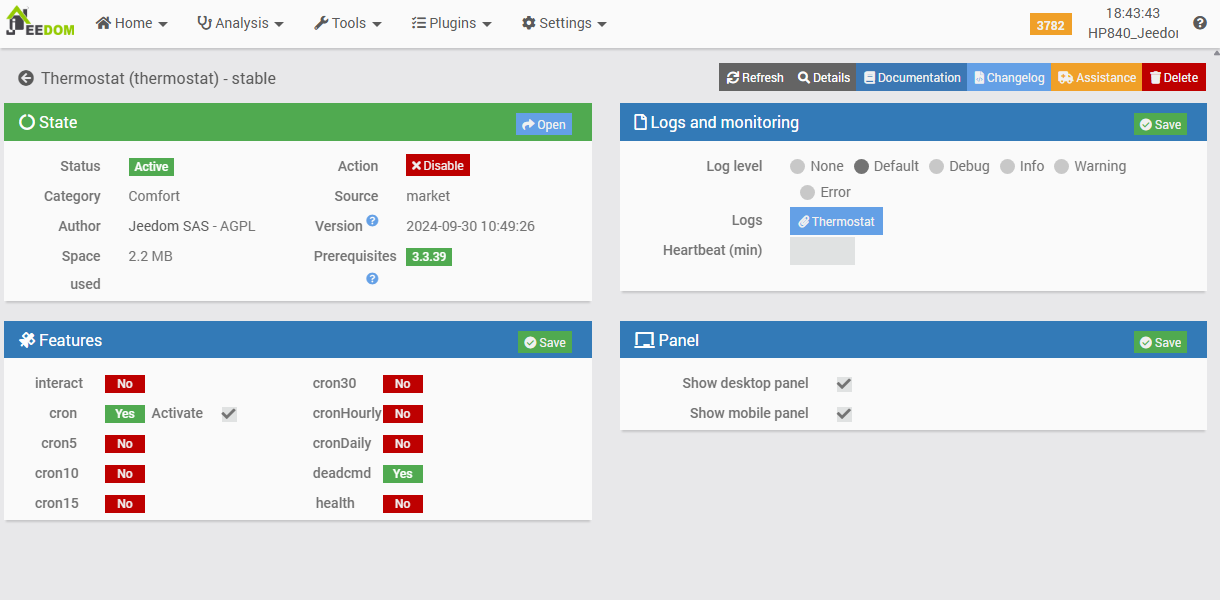Refresh the plugin page
Image resolution: width=1220 pixels, height=600 pixels.
755,78
